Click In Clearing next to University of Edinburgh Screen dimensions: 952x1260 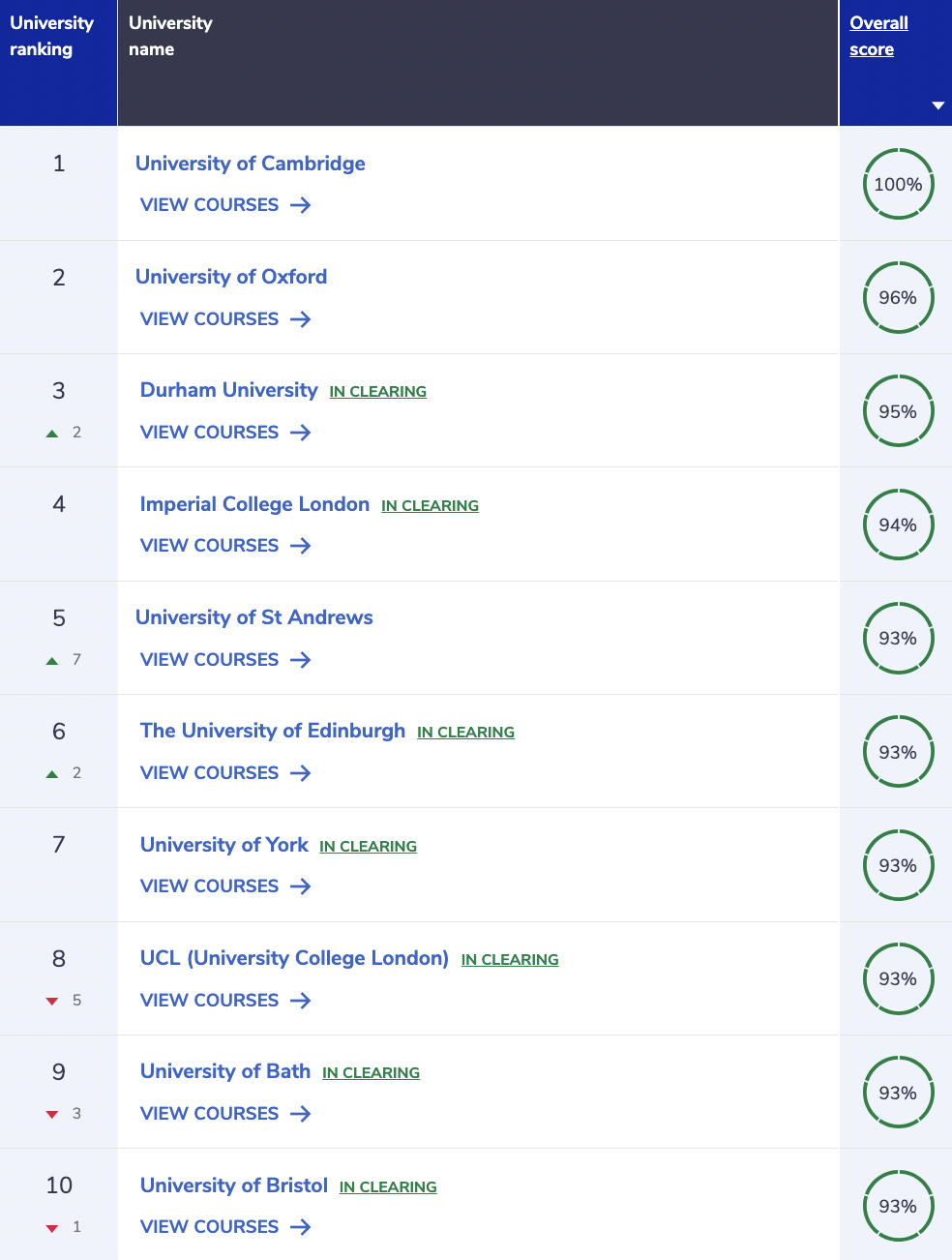tap(465, 733)
